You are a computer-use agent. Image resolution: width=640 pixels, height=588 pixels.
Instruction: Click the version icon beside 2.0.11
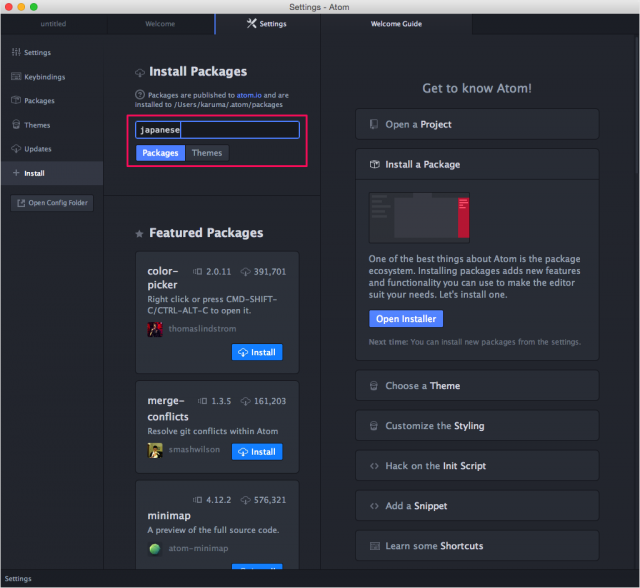pyautogui.click(x=197, y=271)
